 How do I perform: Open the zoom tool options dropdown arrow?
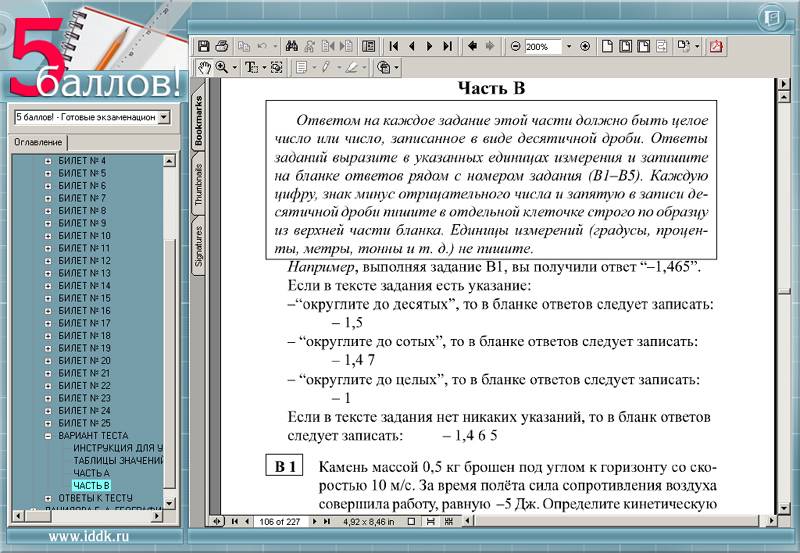point(235,67)
